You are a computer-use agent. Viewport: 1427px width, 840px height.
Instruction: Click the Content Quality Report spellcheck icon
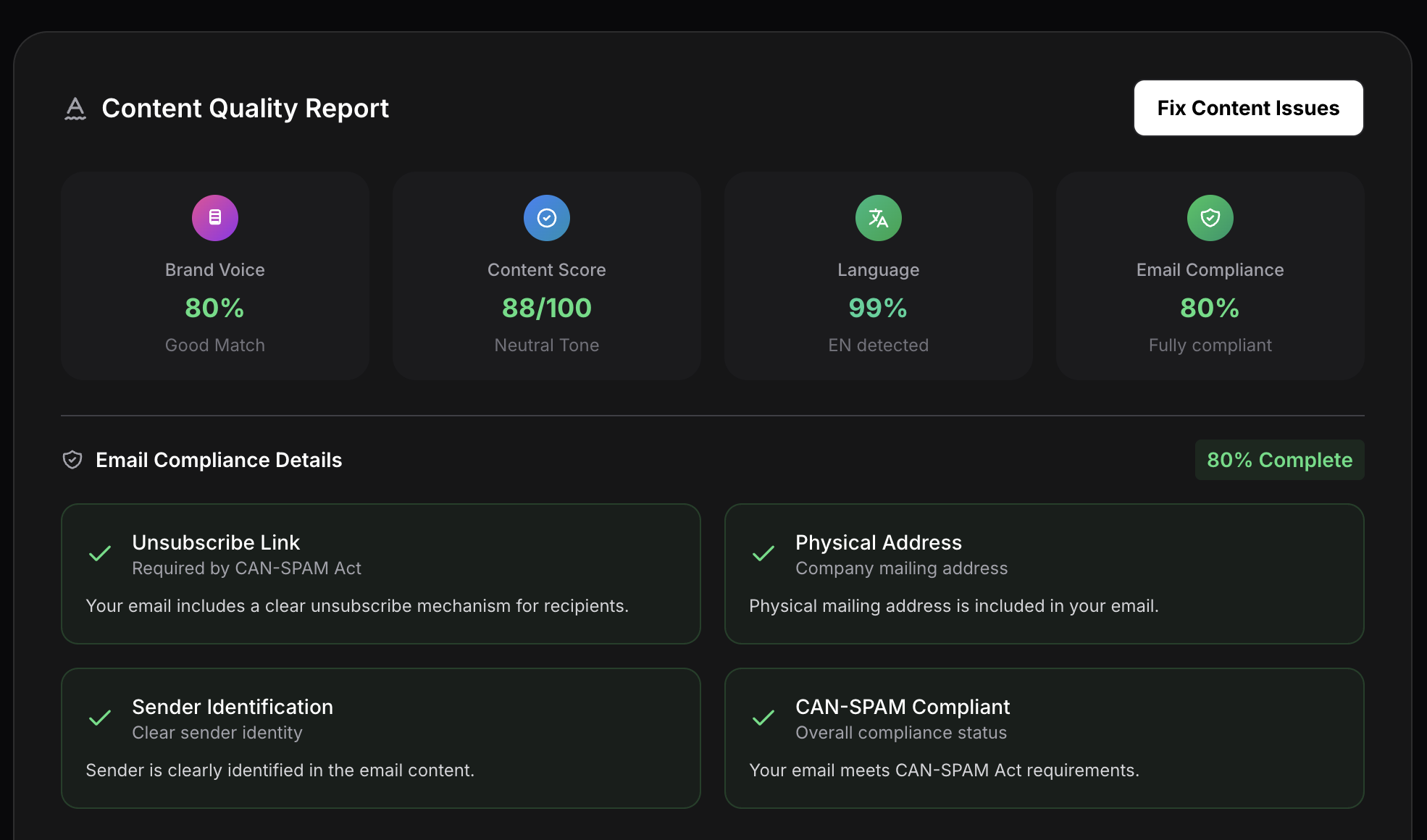[75, 109]
